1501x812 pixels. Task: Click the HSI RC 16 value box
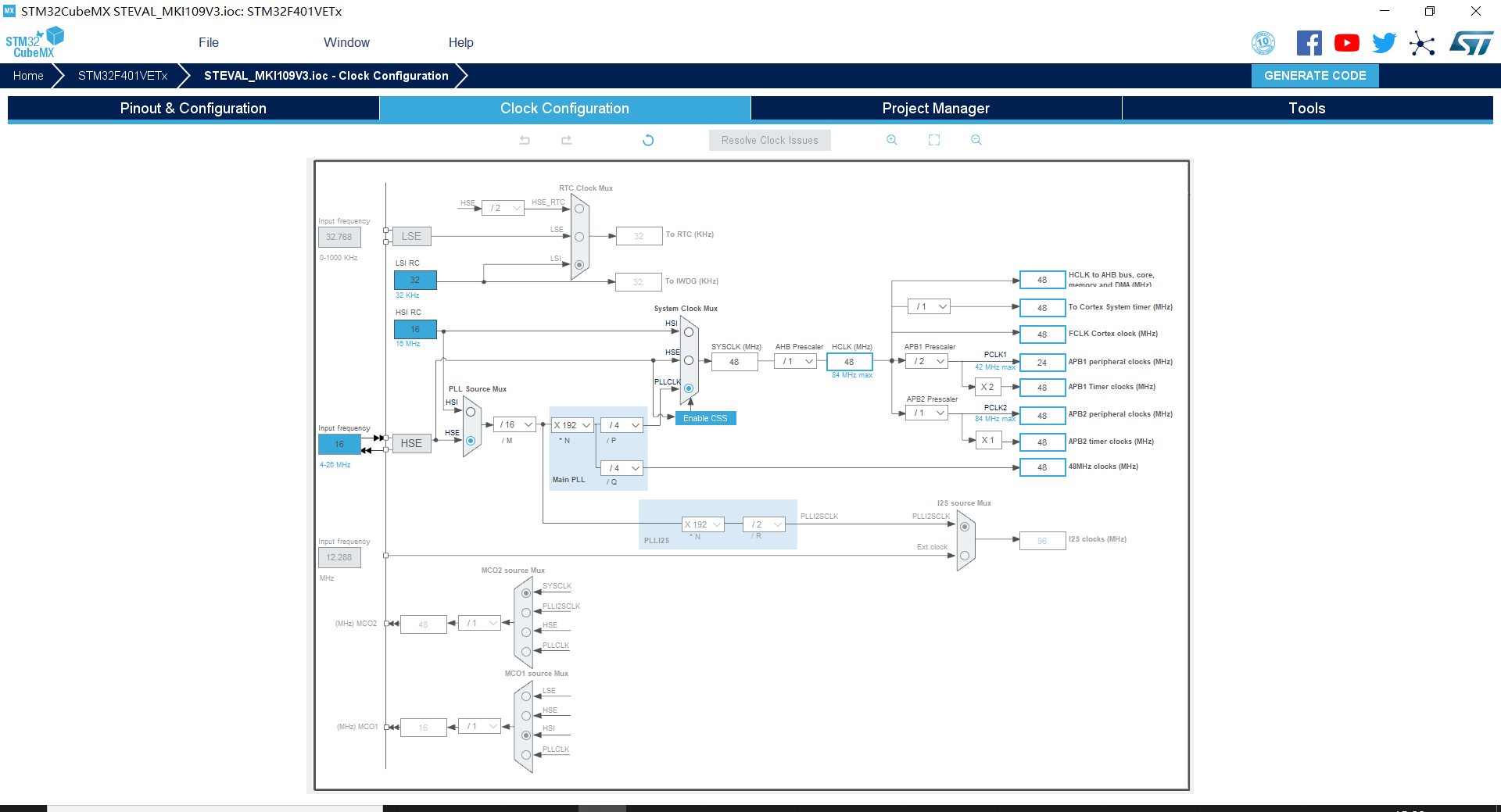pos(415,329)
